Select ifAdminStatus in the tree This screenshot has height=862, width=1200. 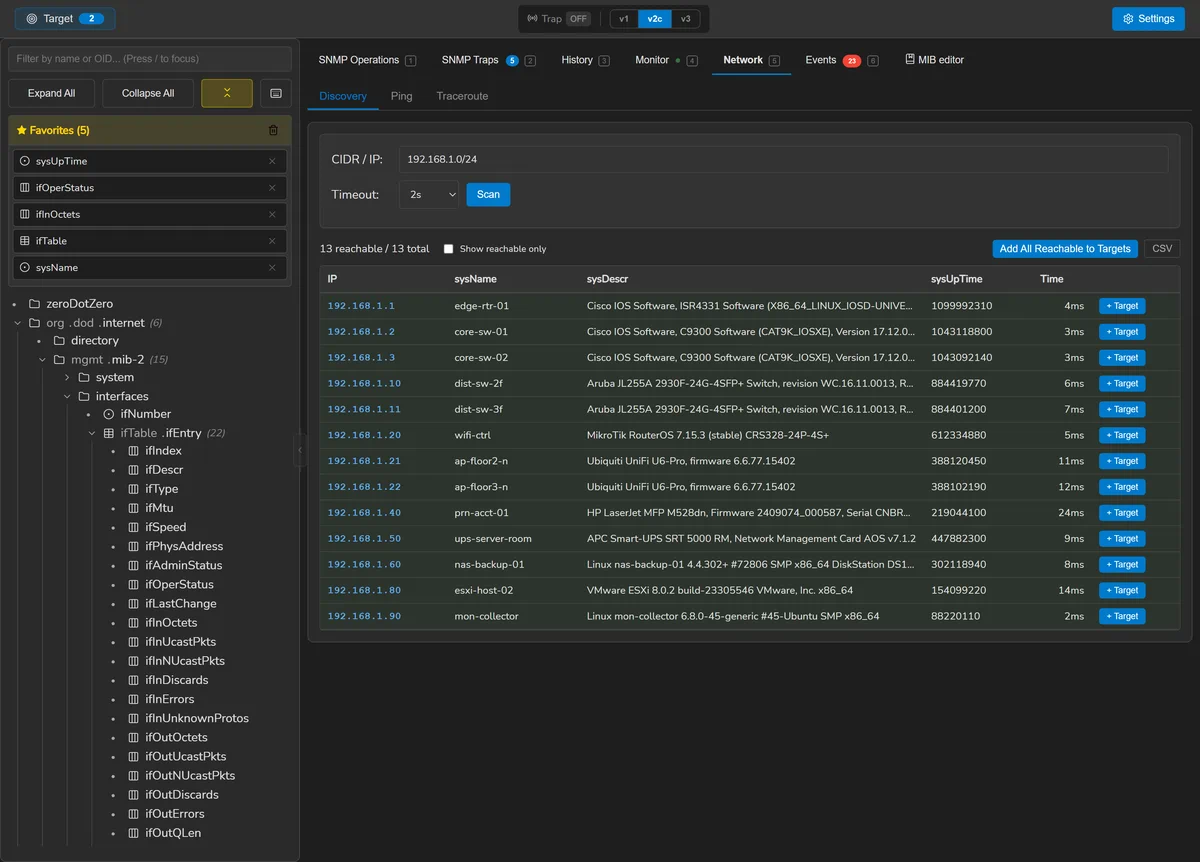[x=184, y=566]
